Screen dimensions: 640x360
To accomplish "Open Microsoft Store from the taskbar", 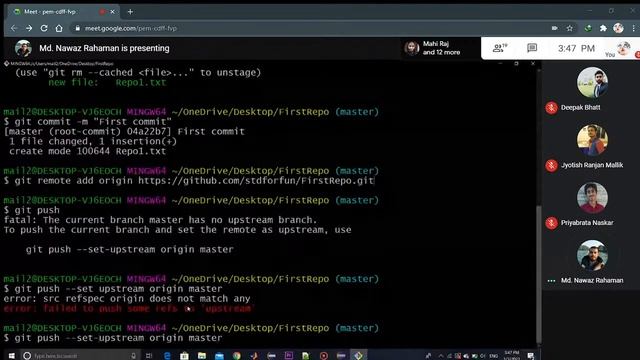I will click(184, 356).
